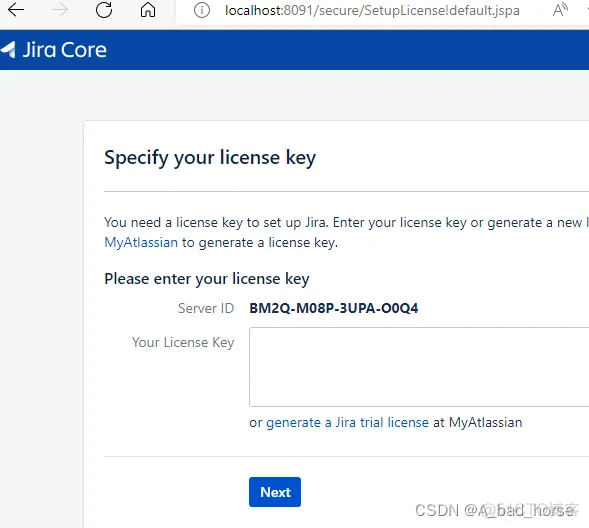Screen dimensions: 589x528
Task: Select the Server ID value BM2Q-M08P-3UPA-O0Q4
Action: (x=334, y=308)
